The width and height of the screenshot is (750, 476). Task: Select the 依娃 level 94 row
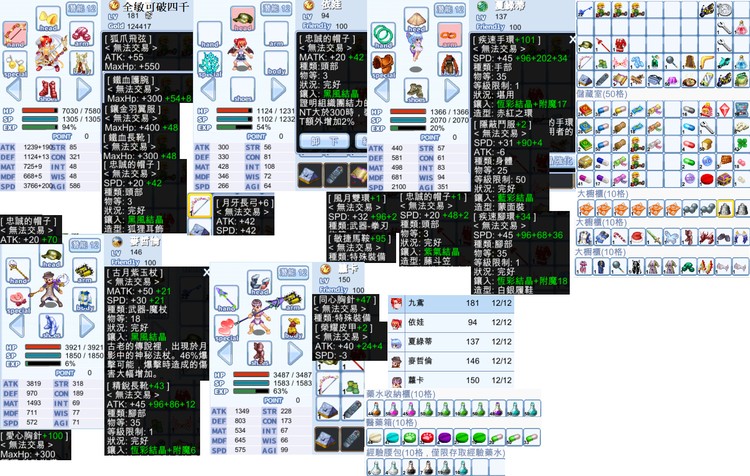[451, 322]
